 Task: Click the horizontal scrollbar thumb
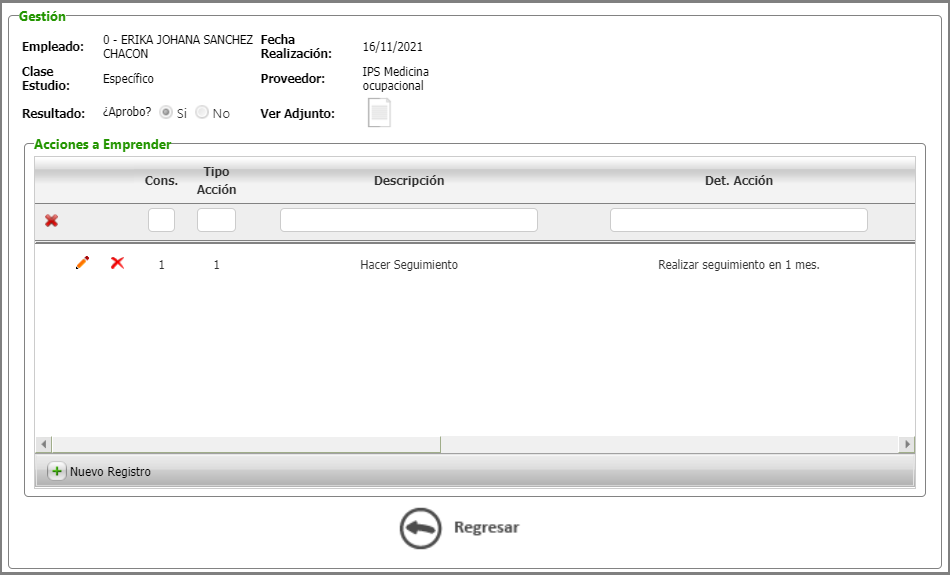coord(246,444)
